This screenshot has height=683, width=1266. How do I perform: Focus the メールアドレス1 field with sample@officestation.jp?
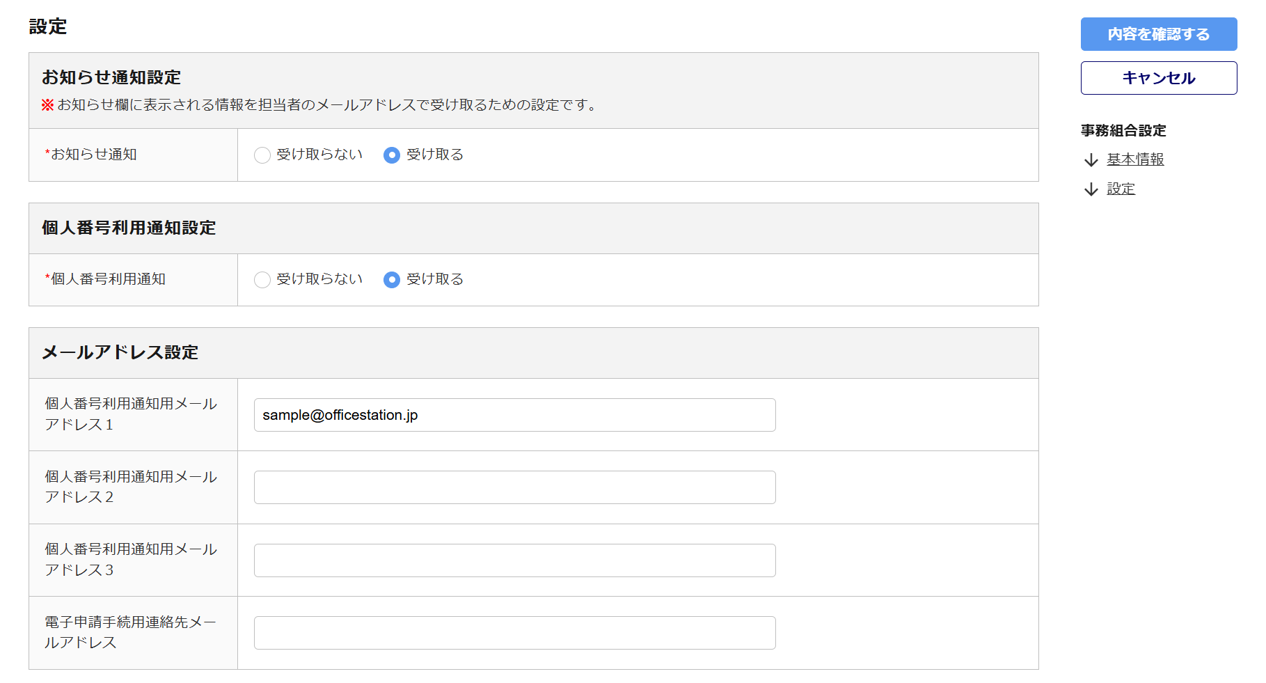514,415
